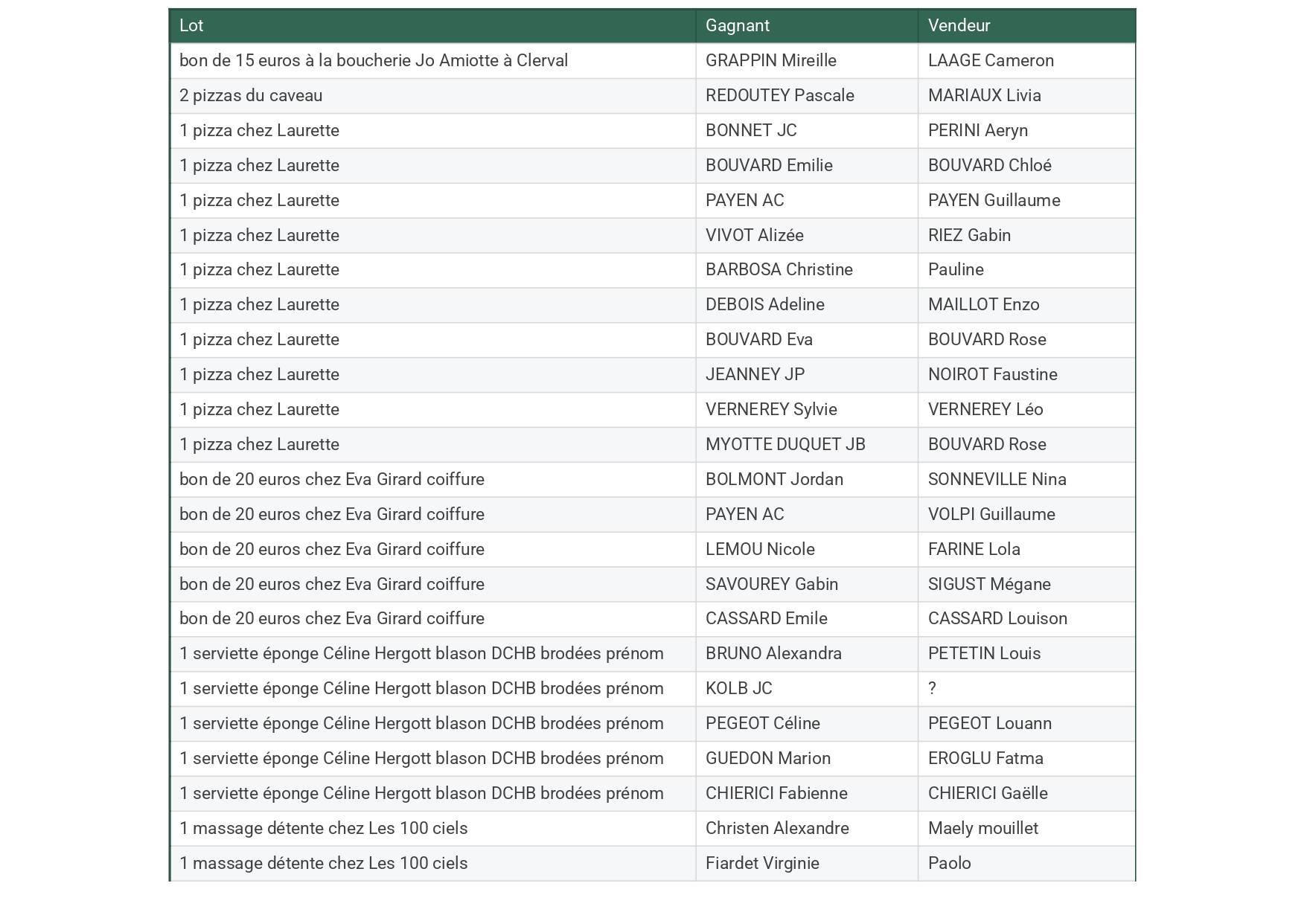This screenshot has height=924, width=1307.
Task: Click winner GRAPPIN Mireille
Action: 770,61
